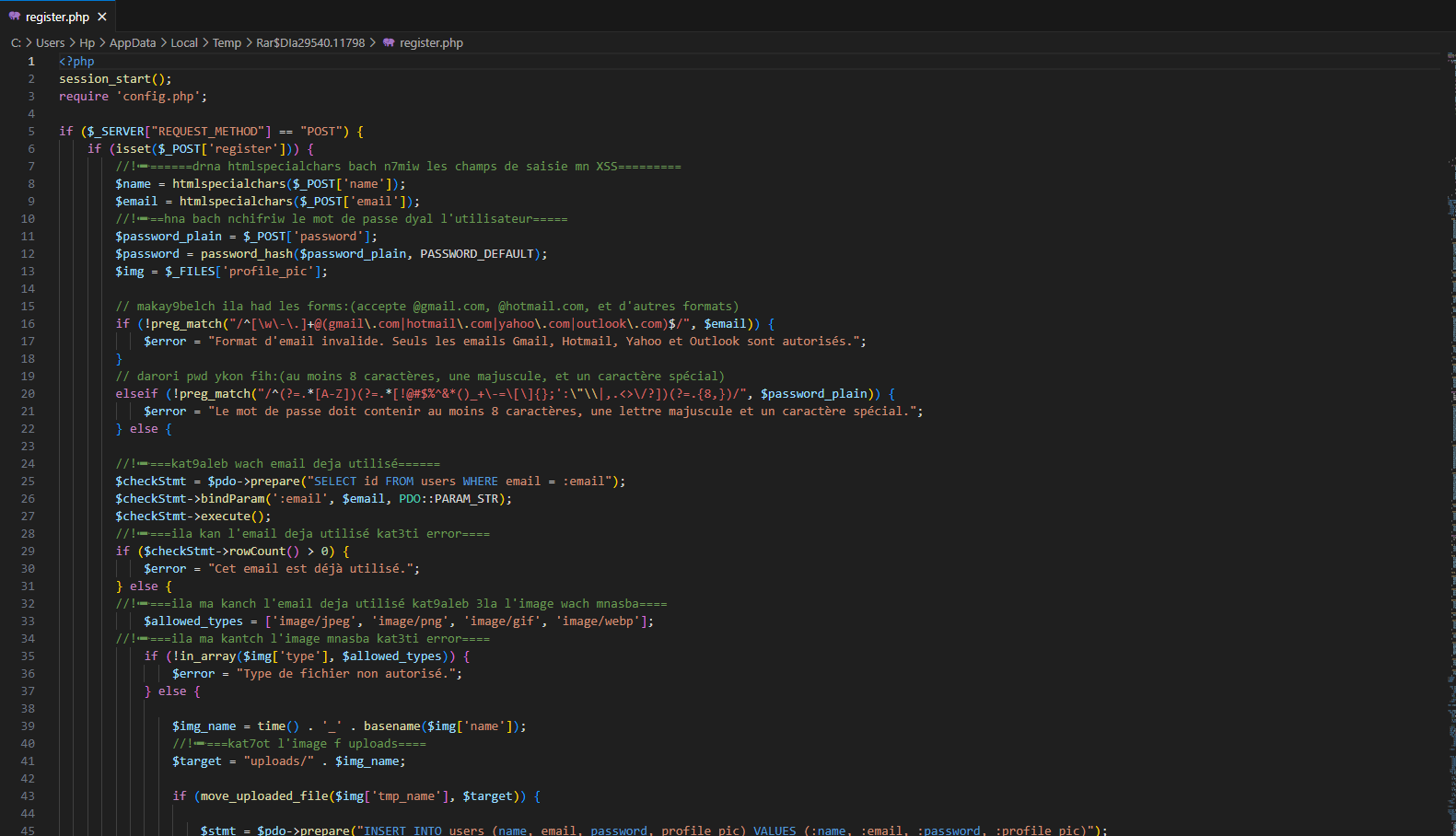Open the AppData breadcrumb folder
Image resolution: width=1456 pixels, height=836 pixels.
click(x=133, y=43)
